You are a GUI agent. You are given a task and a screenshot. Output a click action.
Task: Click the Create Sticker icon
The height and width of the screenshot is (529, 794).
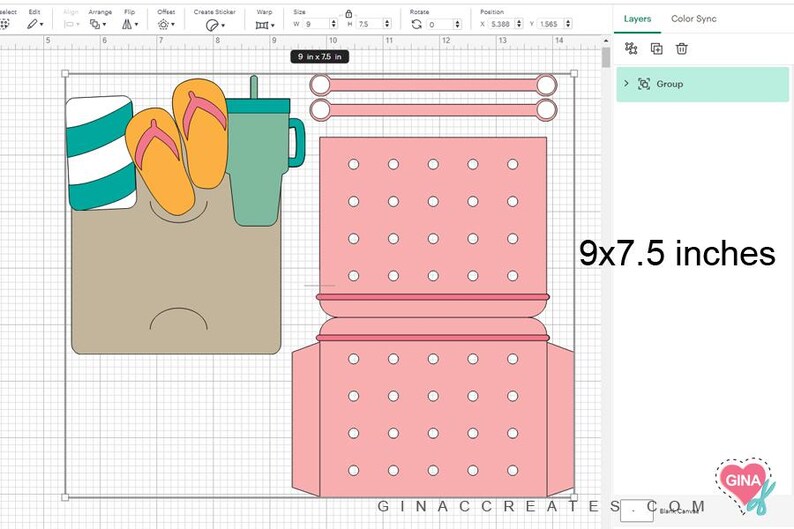[215, 25]
